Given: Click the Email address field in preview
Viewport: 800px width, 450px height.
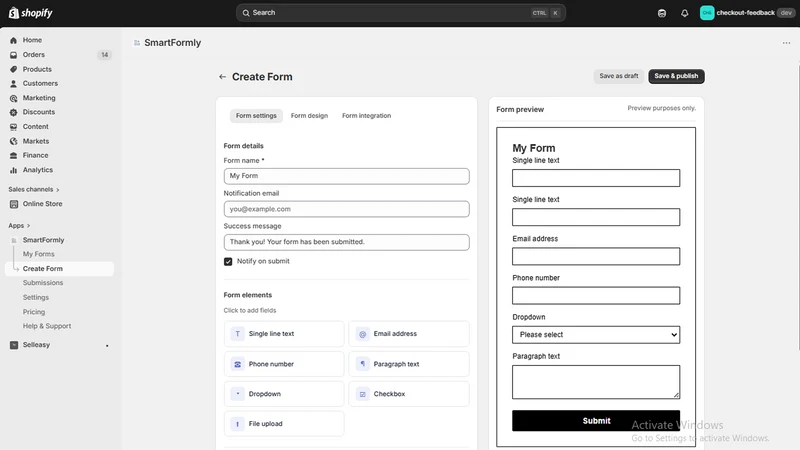Looking at the screenshot, I should click(596, 256).
